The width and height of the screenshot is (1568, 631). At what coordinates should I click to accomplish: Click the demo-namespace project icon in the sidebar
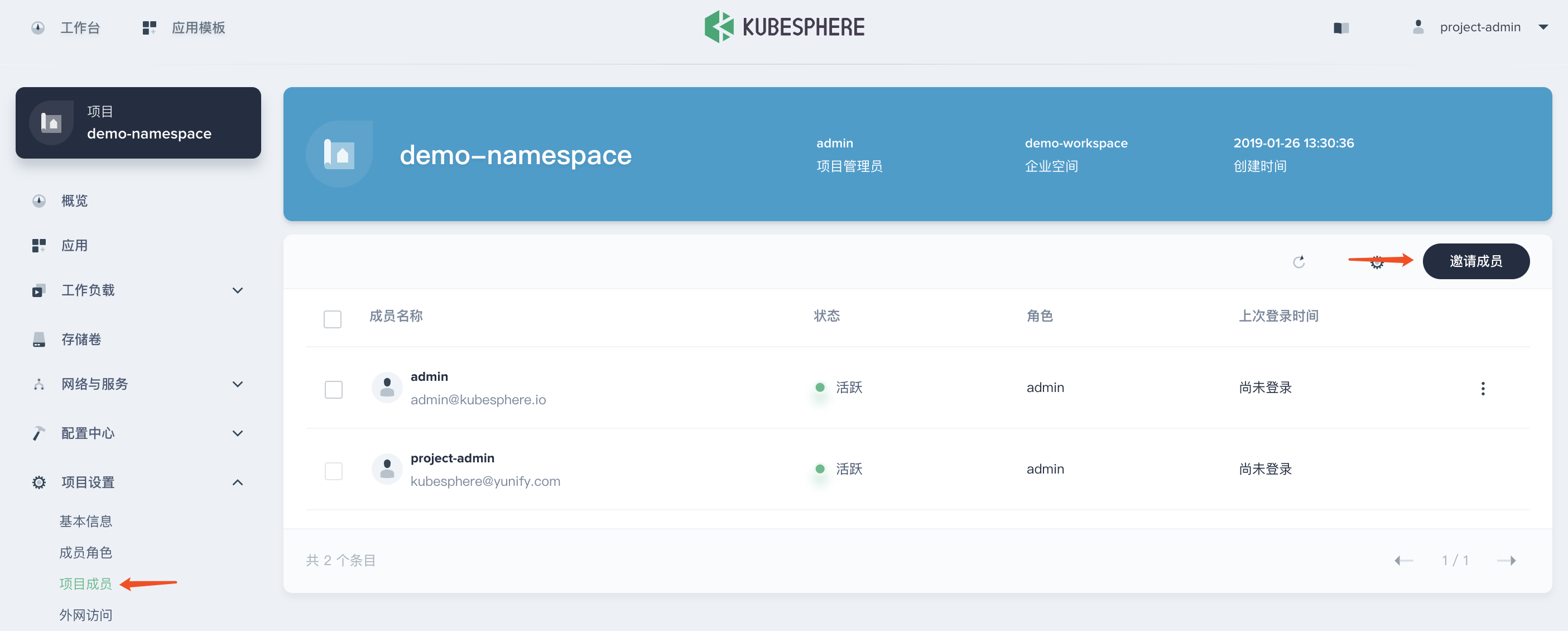pyautogui.click(x=51, y=123)
